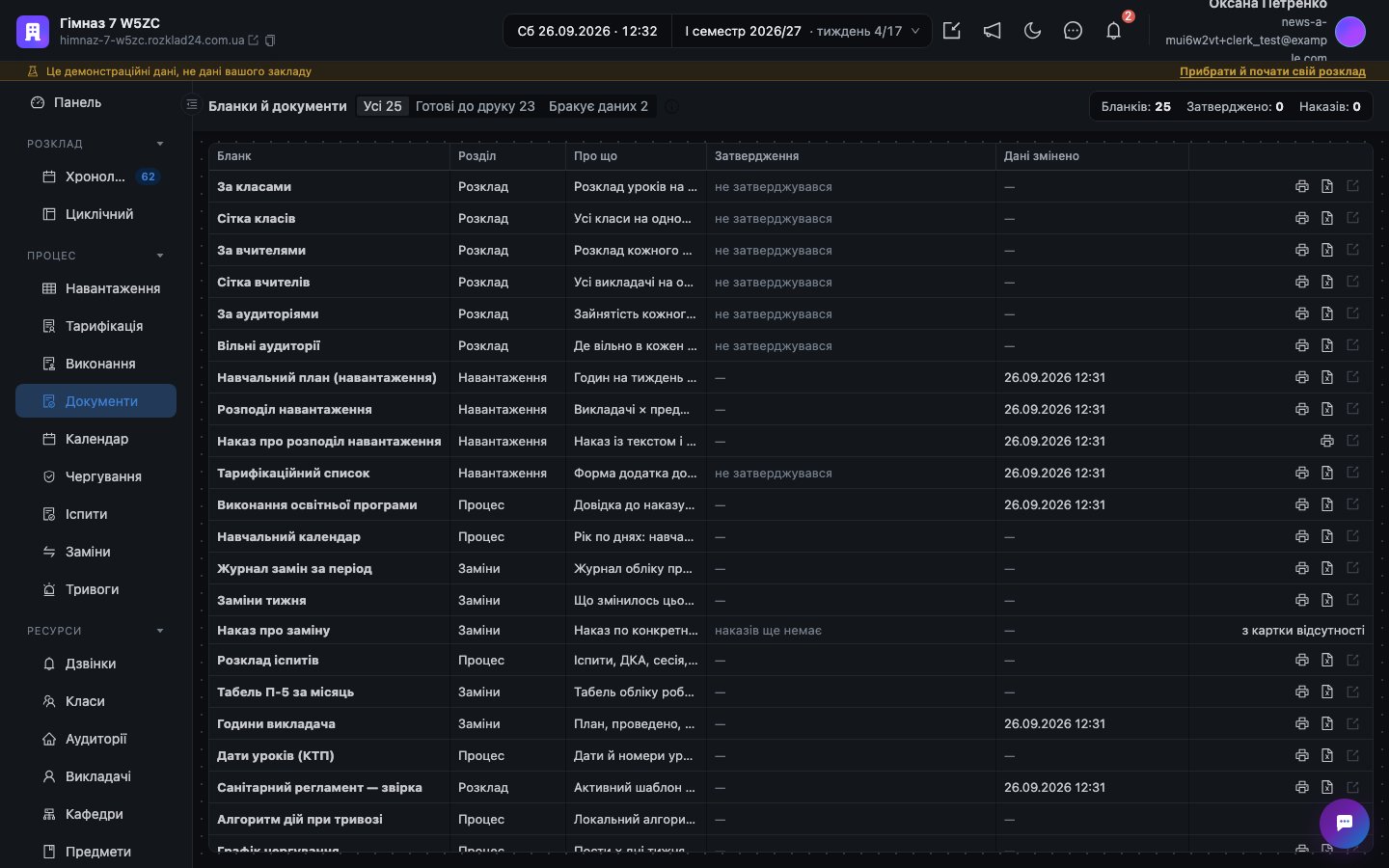Screen dimensions: 1389x868
Task: Open "За вчителями" in a new window
Action: click(1352, 250)
